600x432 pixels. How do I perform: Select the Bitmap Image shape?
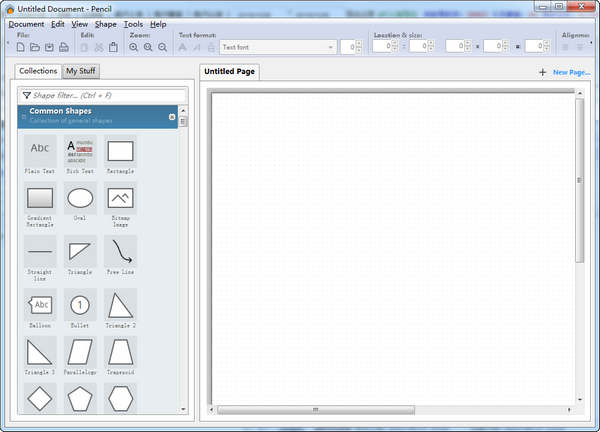tap(120, 198)
